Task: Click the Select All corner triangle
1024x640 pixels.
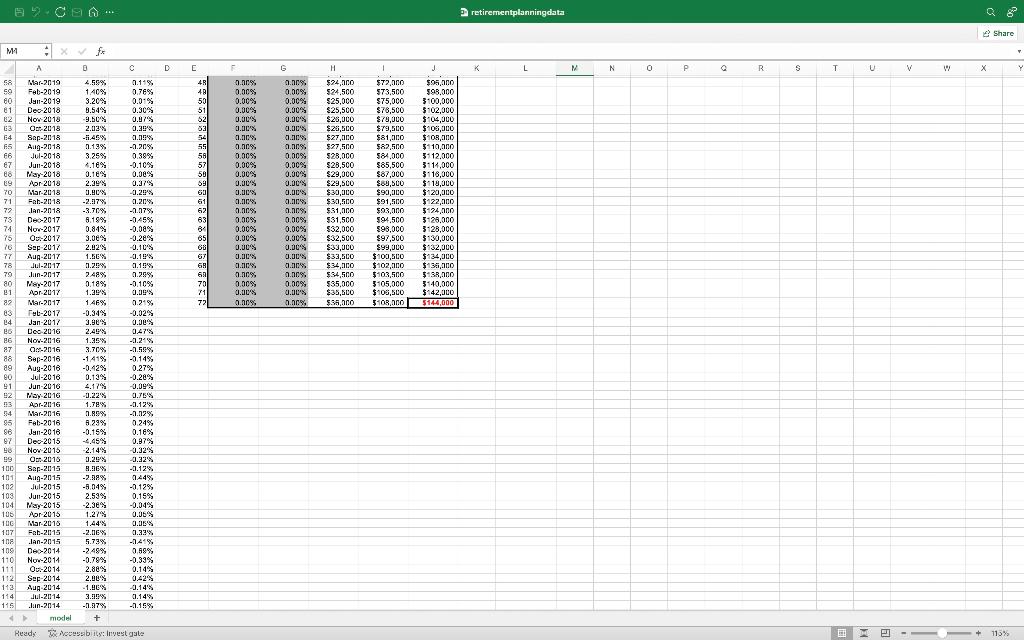Action: (x=8, y=69)
